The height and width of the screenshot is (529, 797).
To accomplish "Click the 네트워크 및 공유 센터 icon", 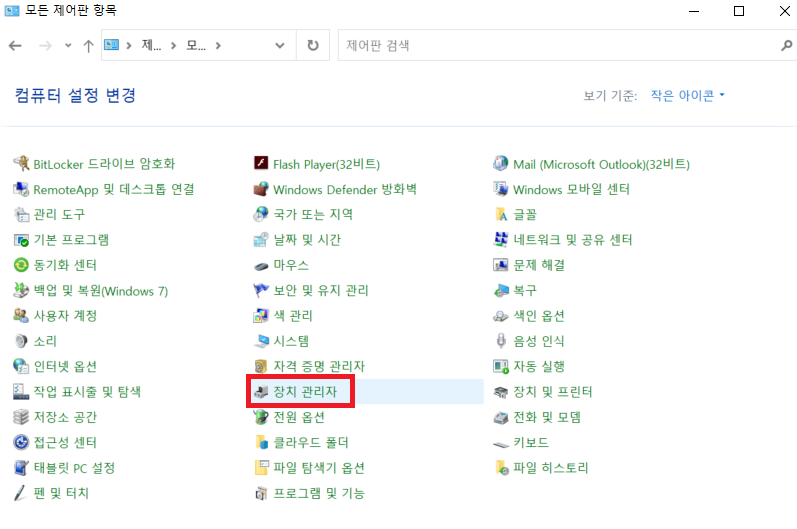I will pos(501,240).
